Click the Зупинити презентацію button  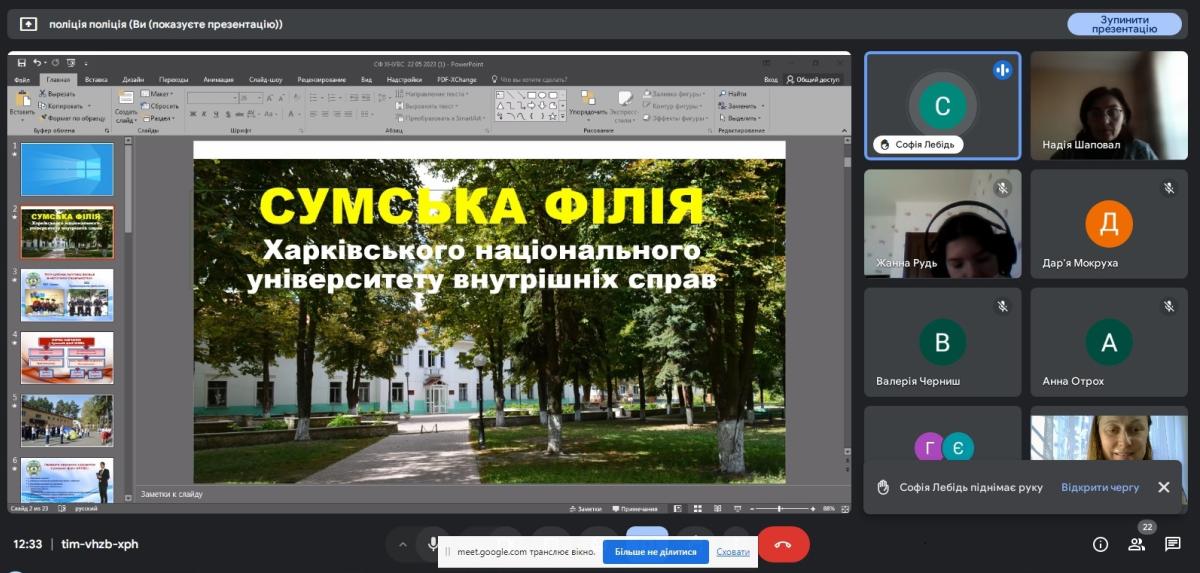[1124, 24]
